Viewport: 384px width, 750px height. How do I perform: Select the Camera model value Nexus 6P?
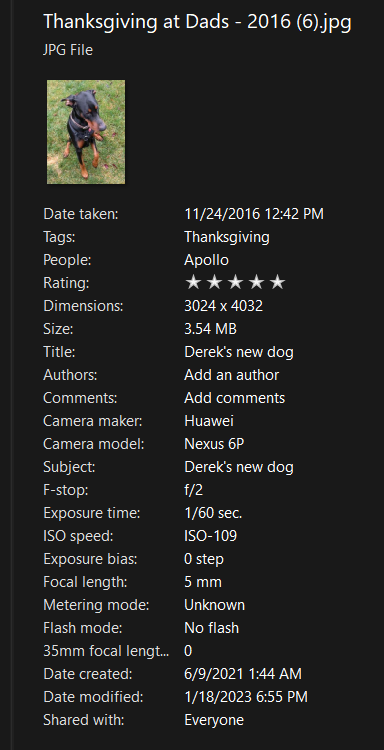[214, 444]
